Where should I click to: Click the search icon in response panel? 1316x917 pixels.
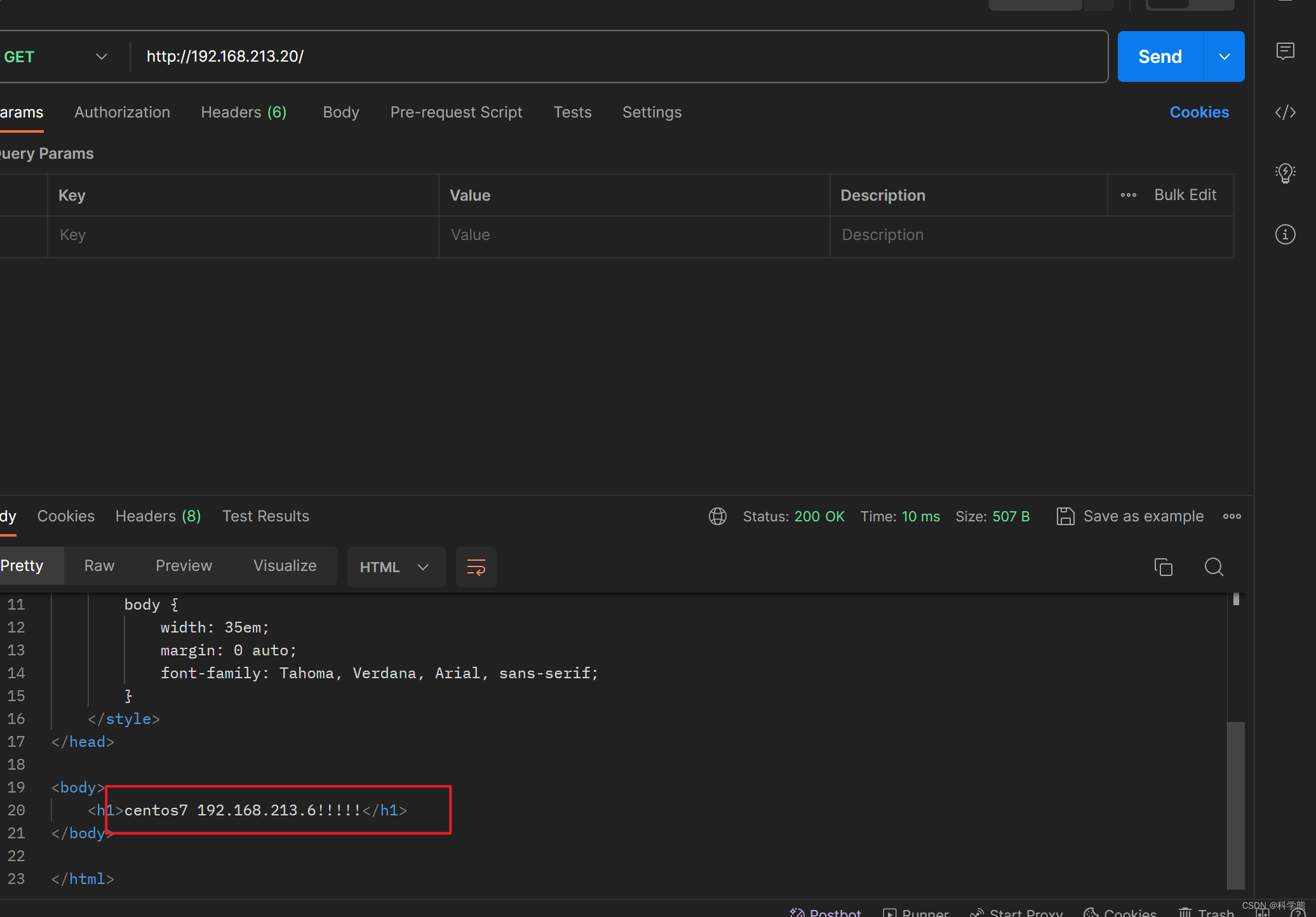[x=1213, y=567]
